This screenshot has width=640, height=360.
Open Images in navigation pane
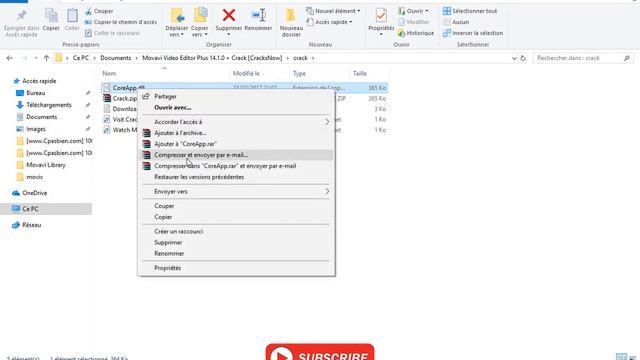[x=36, y=129]
